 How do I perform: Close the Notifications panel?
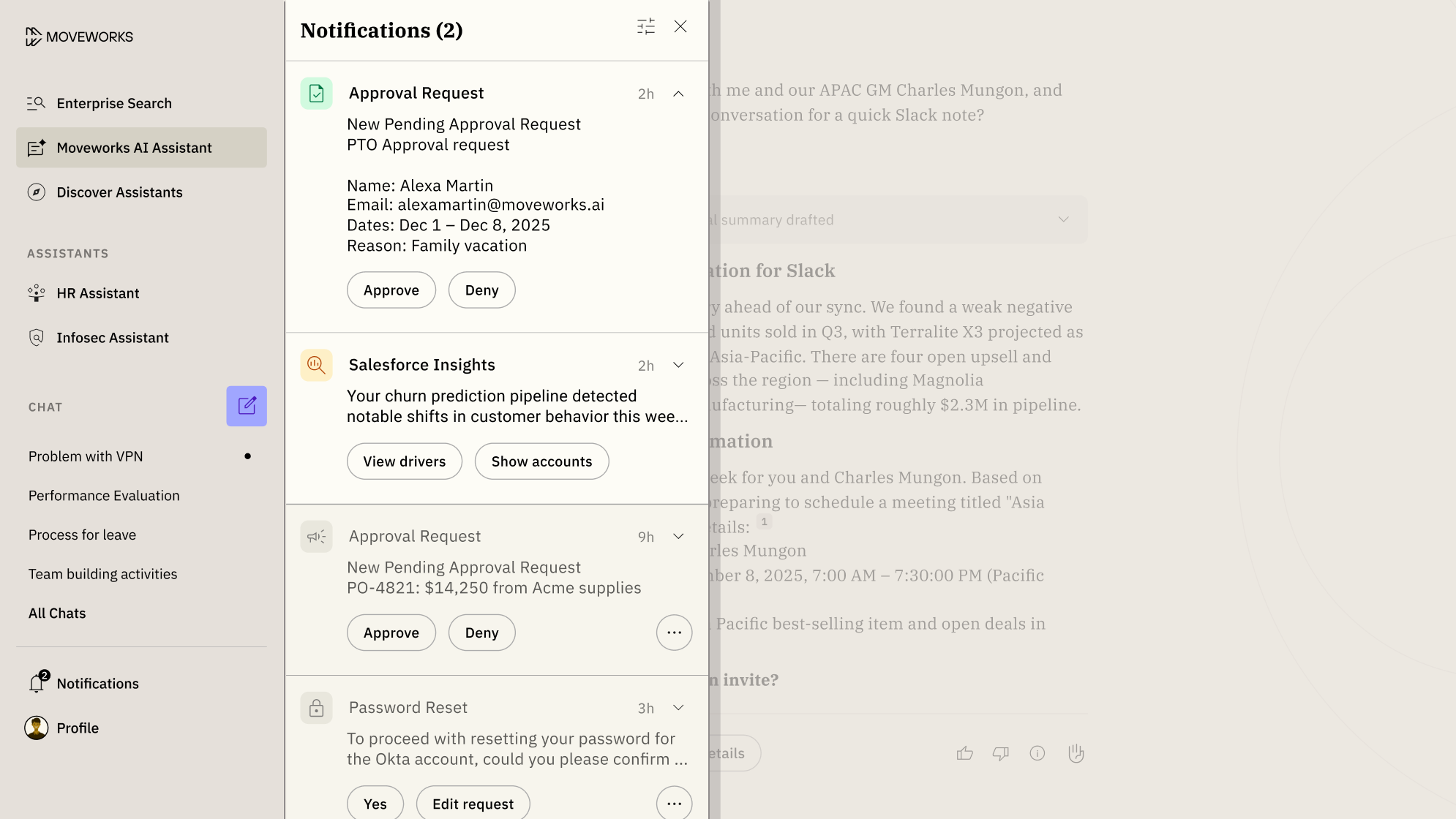pos(680,27)
